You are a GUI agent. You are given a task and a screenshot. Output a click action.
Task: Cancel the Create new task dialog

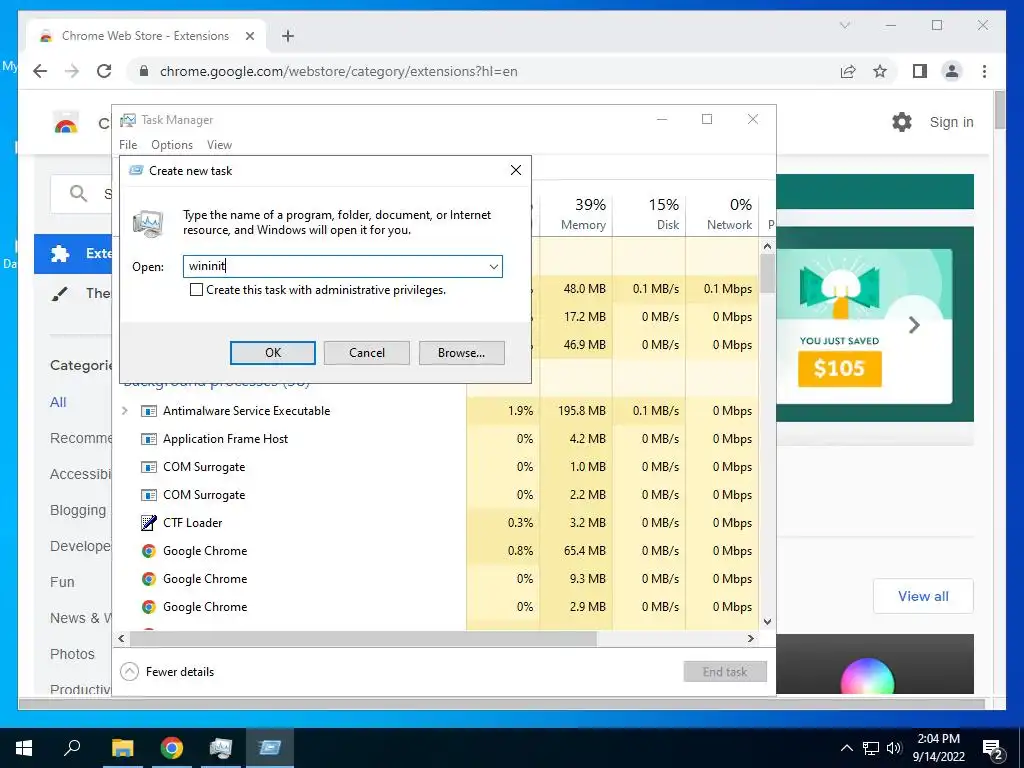pos(366,353)
